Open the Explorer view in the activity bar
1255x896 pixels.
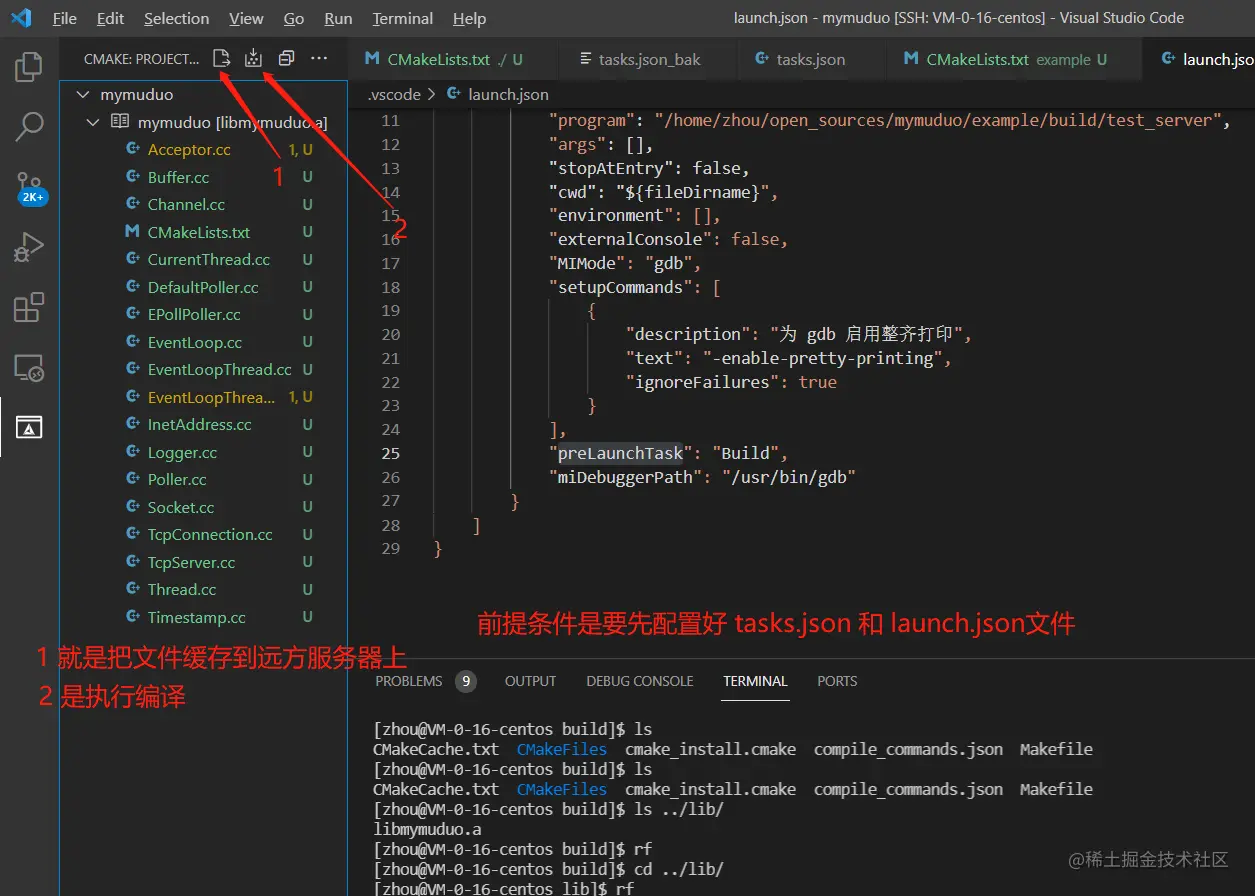pyautogui.click(x=27, y=66)
